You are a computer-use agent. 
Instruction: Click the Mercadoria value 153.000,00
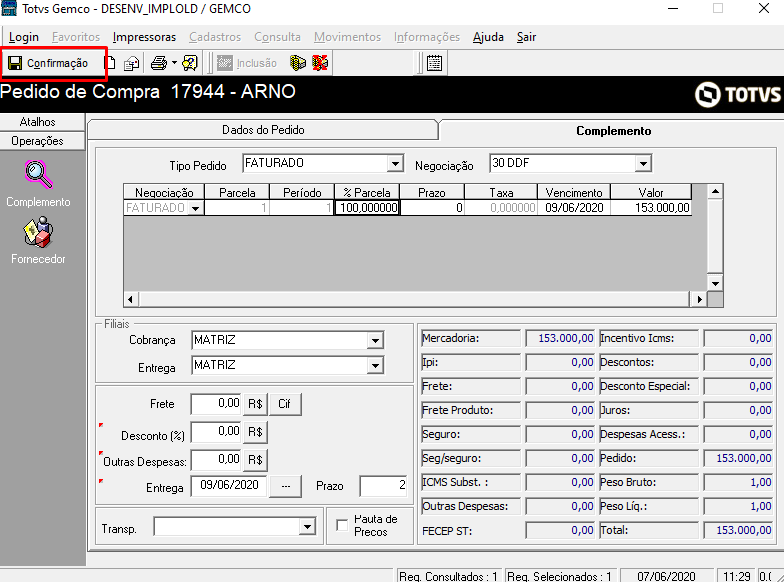(560, 338)
